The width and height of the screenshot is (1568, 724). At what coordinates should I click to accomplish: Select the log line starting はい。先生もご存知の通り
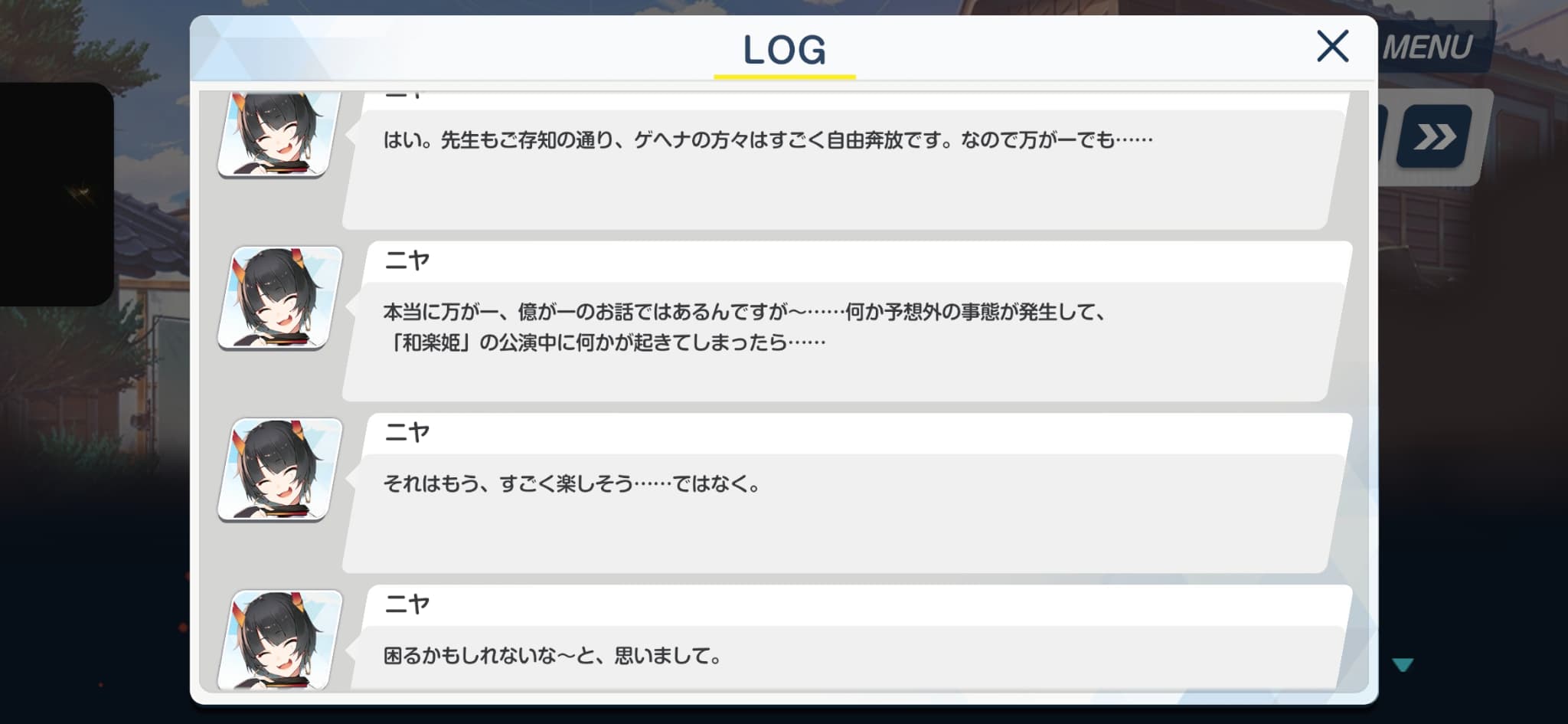(768, 140)
